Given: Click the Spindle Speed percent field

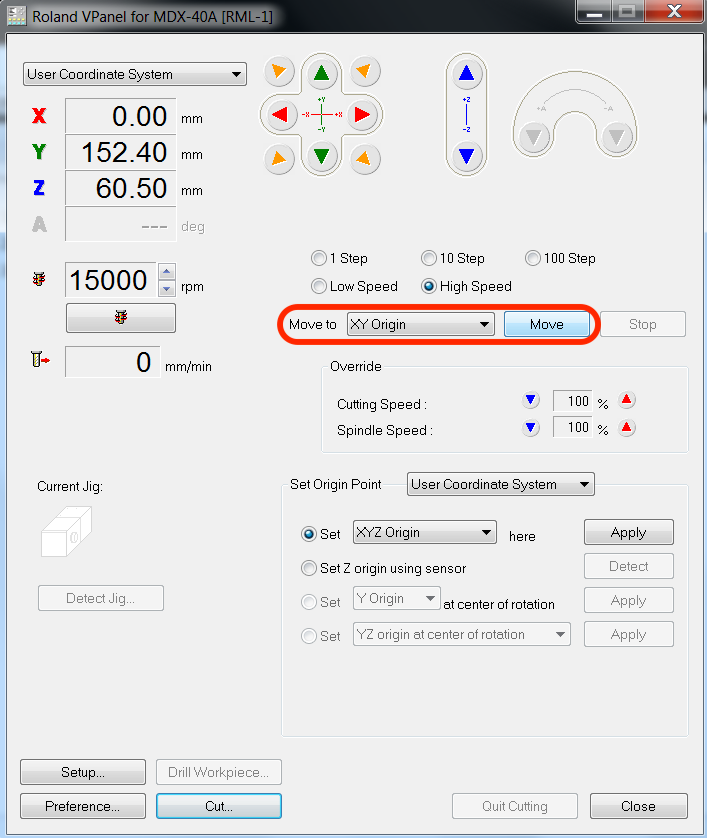Looking at the screenshot, I should 573,428.
